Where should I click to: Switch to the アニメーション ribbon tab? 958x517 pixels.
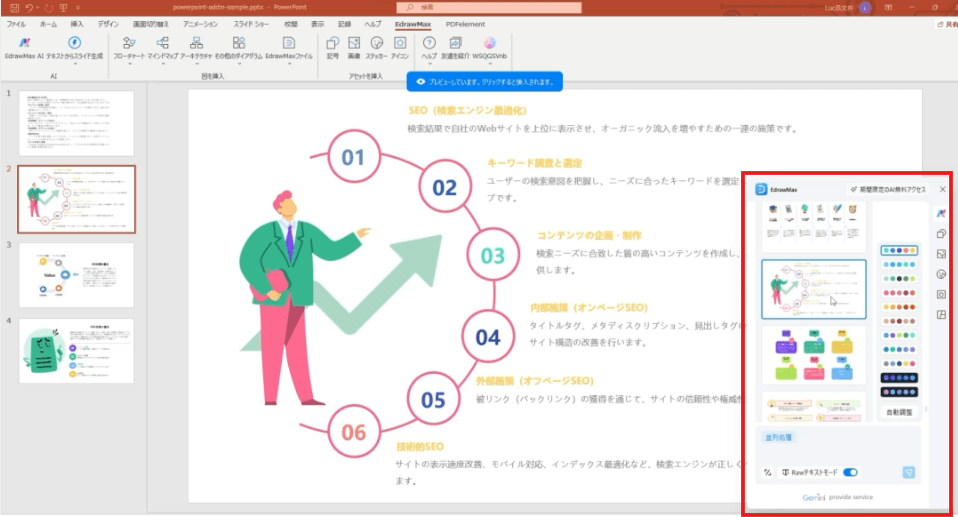coord(200,24)
